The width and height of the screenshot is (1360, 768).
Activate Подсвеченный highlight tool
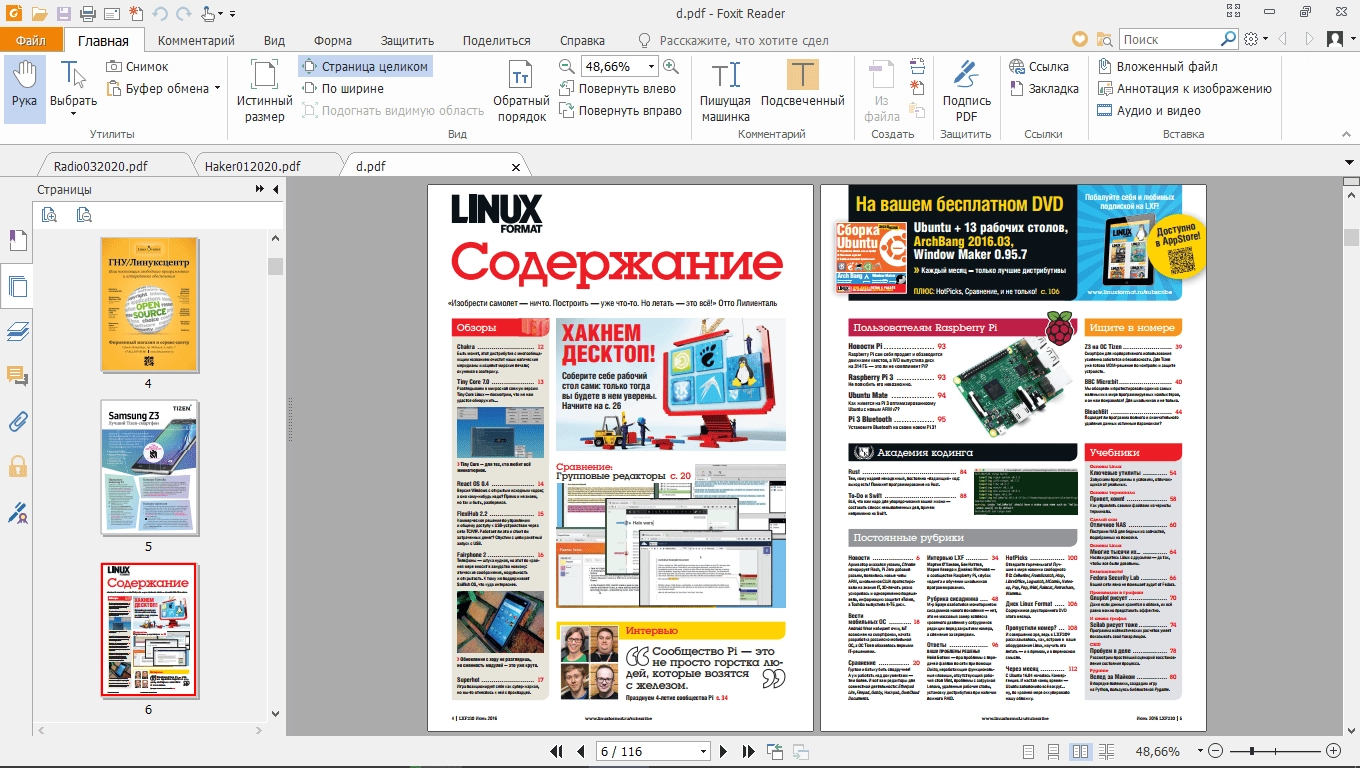pos(803,82)
